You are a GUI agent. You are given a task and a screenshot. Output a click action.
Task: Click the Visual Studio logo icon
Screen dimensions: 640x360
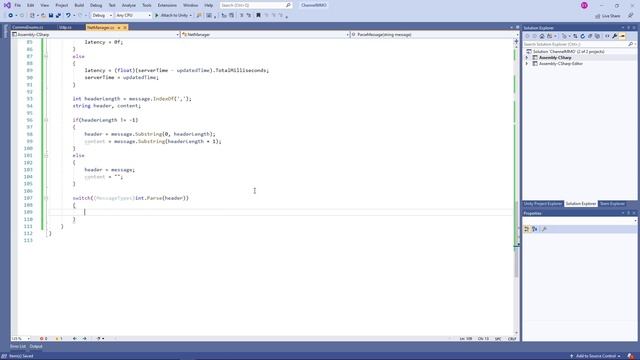coord(7,5)
